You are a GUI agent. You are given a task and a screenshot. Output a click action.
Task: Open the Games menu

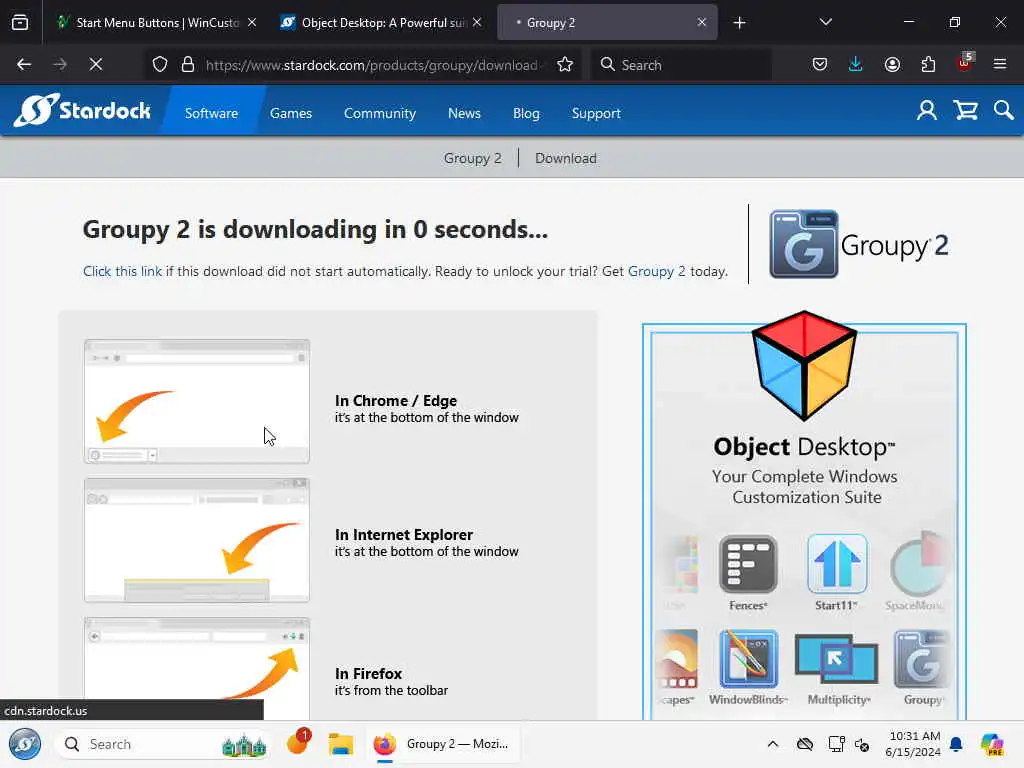pyautogui.click(x=291, y=113)
